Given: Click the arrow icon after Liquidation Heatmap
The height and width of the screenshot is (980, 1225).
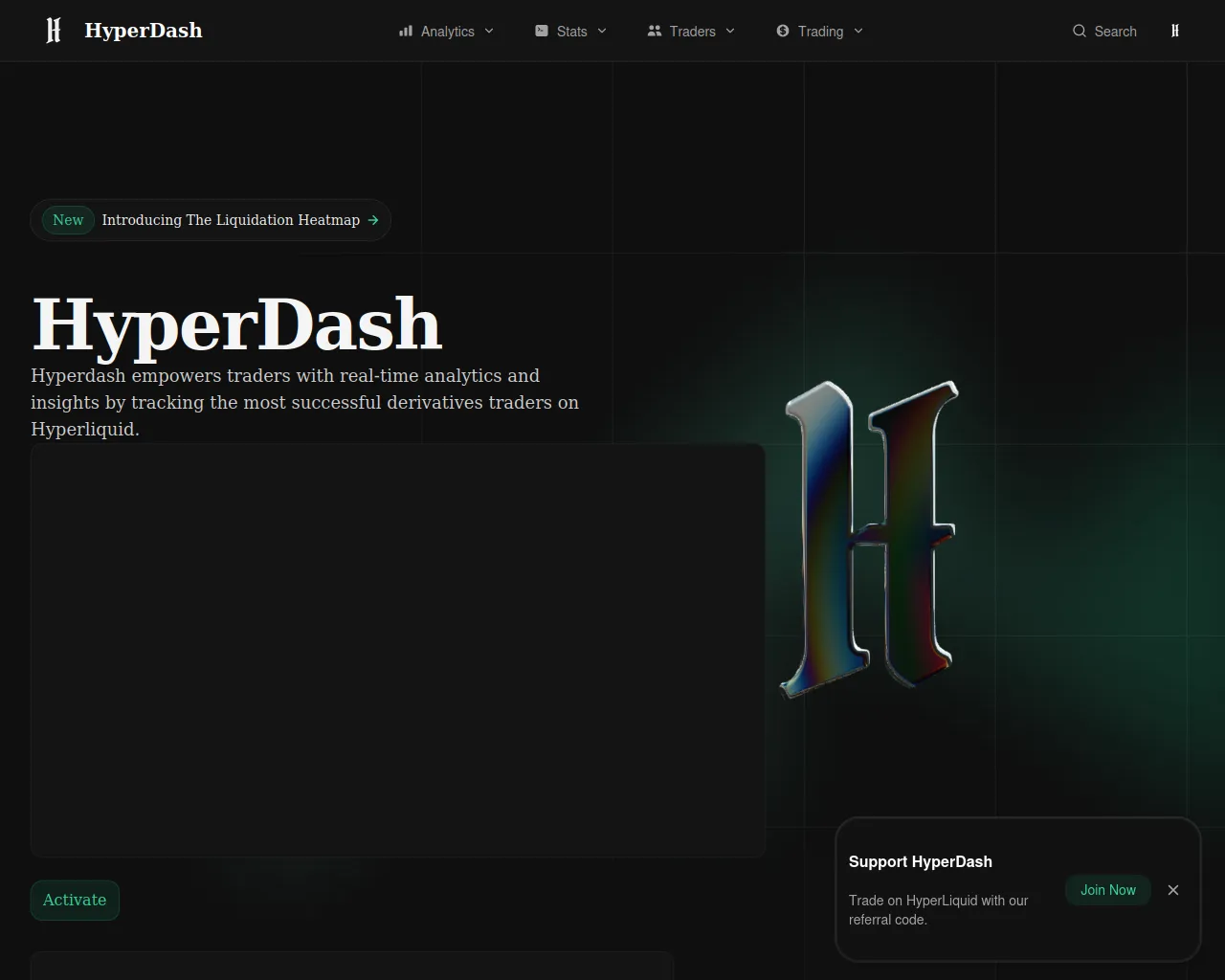Looking at the screenshot, I should point(373,220).
